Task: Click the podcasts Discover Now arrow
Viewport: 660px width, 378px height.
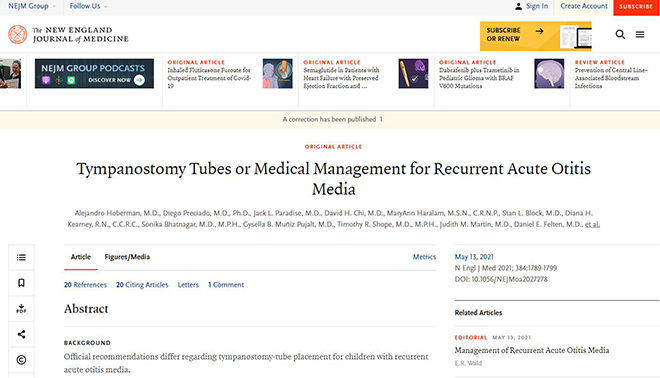Action: (x=139, y=80)
